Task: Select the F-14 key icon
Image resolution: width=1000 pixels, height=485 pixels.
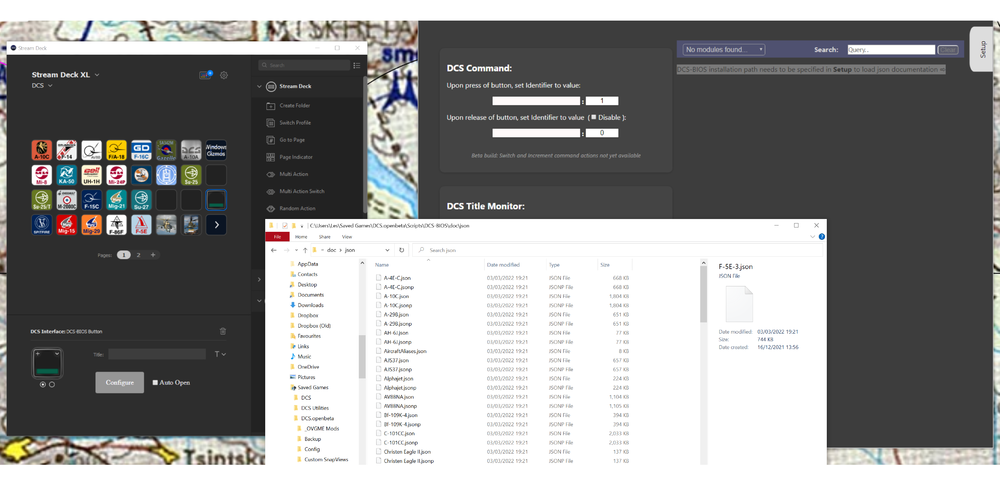Action: point(66,150)
